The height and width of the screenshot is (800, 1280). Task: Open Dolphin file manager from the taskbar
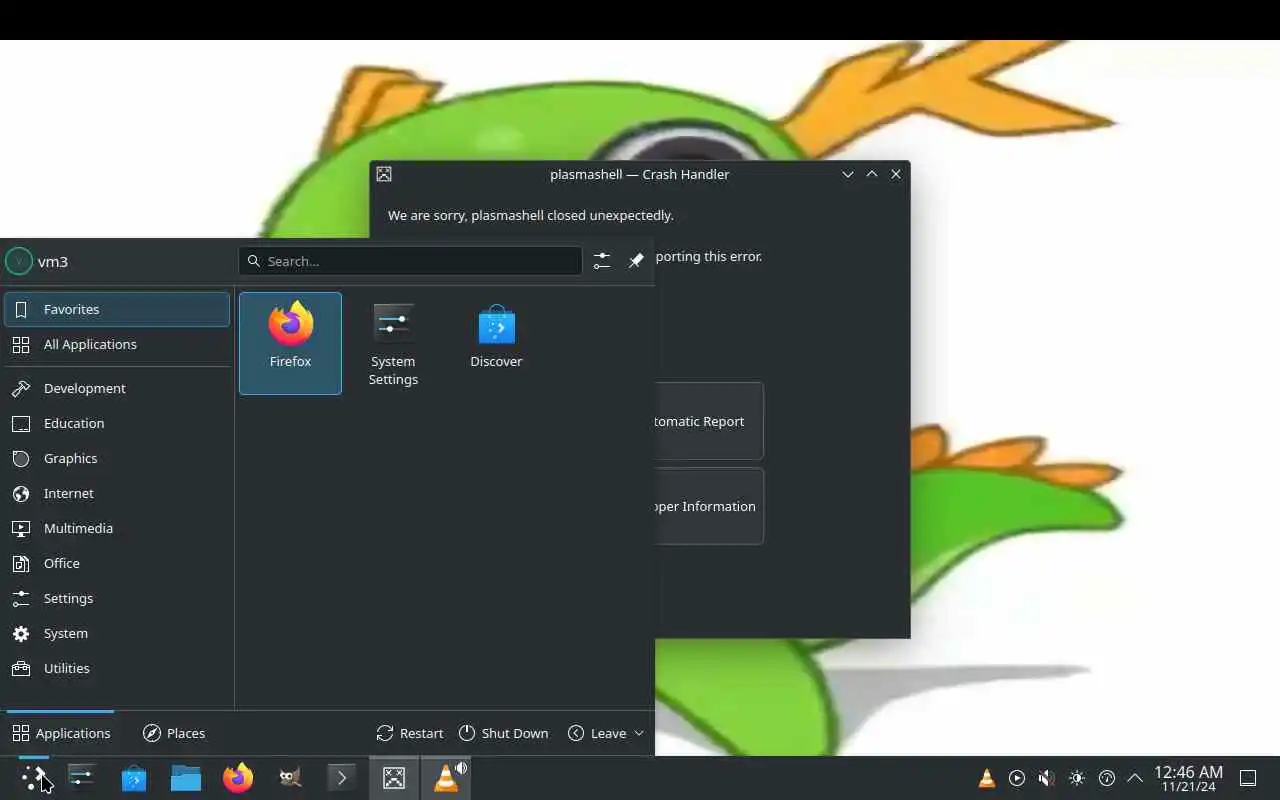[x=186, y=778]
